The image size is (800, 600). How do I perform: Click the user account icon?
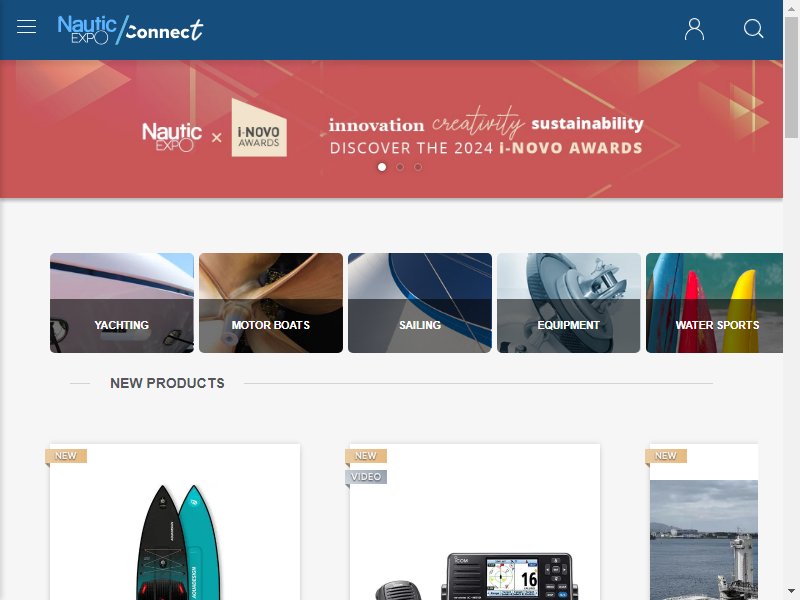point(694,29)
